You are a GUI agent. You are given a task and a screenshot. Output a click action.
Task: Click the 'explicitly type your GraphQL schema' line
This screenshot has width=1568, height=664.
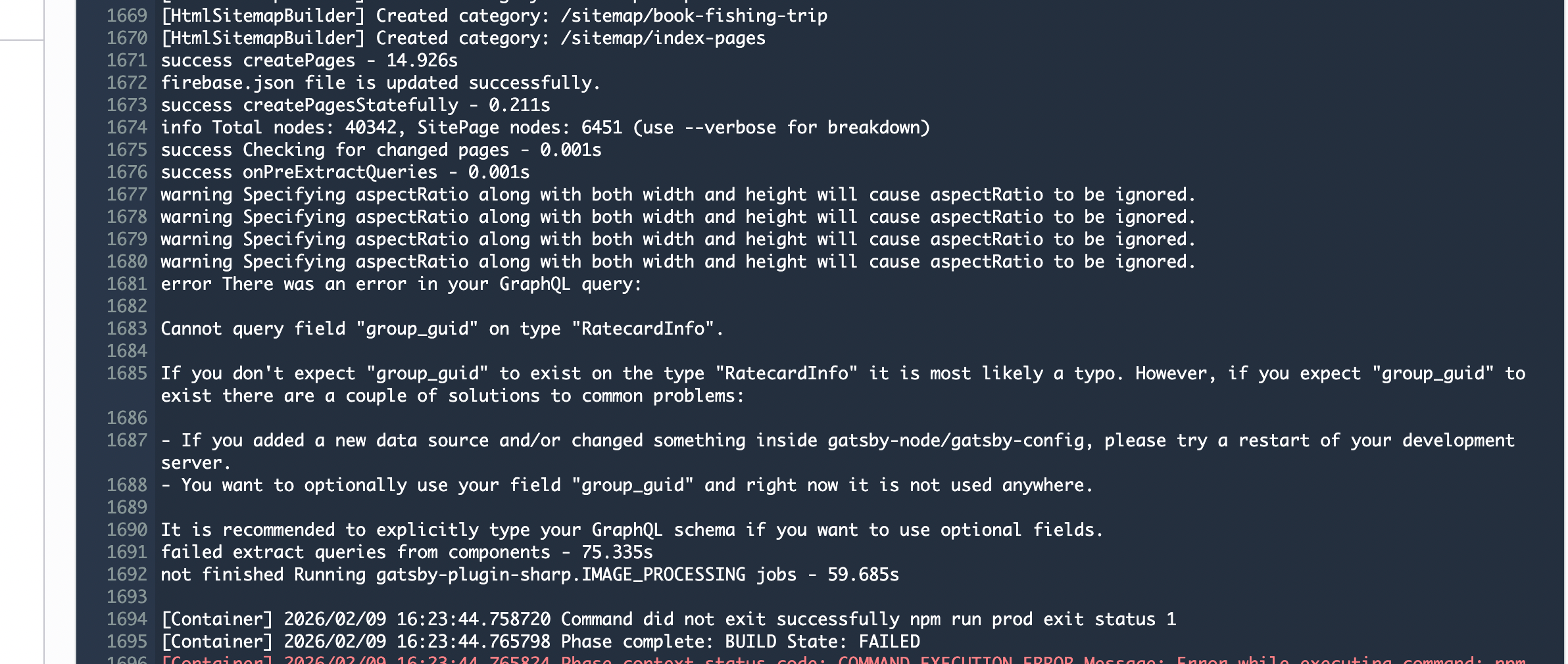(x=631, y=530)
